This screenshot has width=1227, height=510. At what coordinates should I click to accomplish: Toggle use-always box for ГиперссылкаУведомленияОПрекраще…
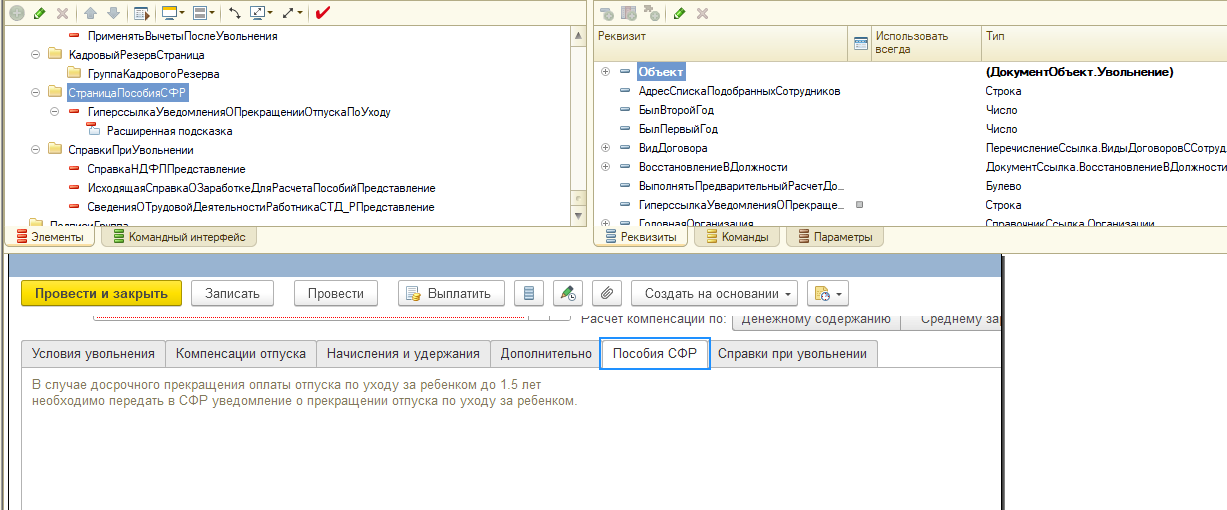tap(859, 204)
